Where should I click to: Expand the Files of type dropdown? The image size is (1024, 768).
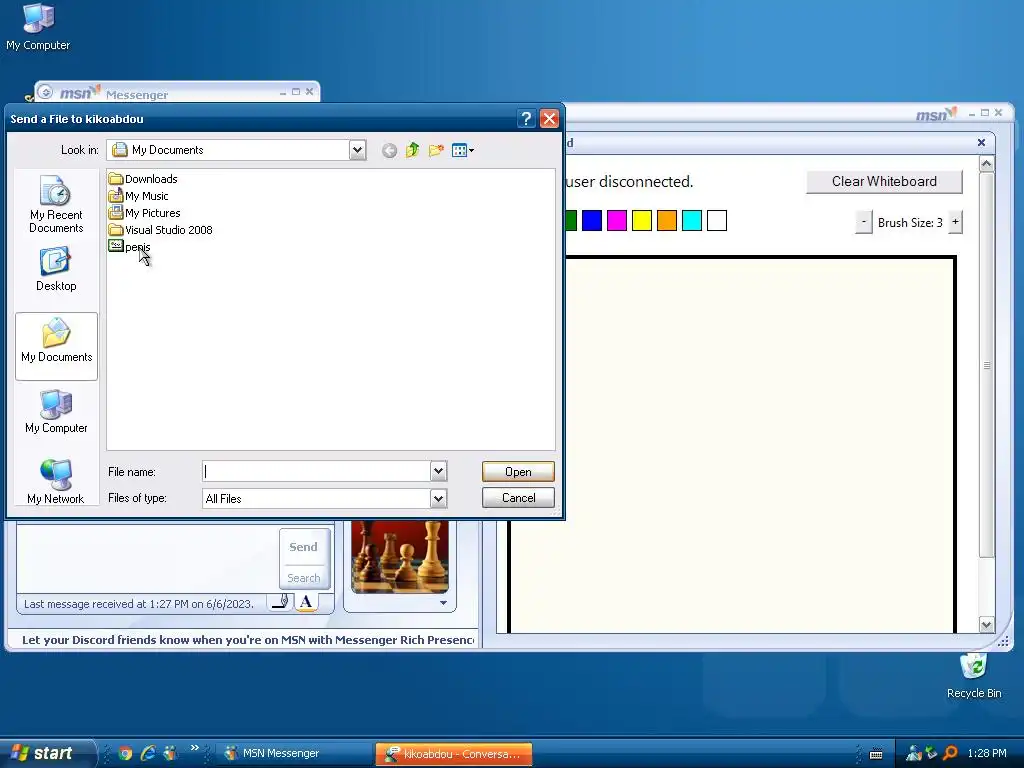click(438, 499)
